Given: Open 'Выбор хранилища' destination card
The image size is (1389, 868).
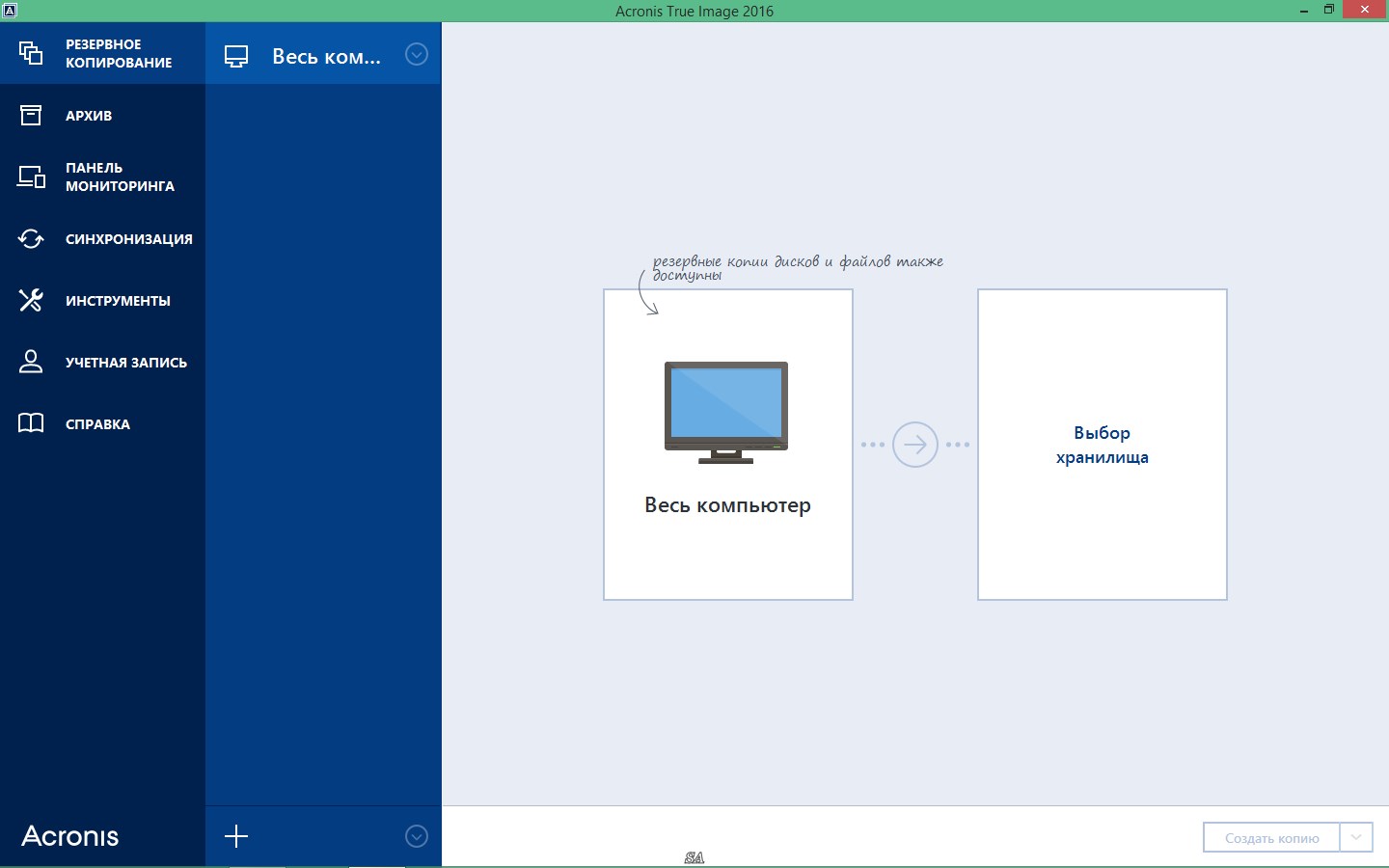Looking at the screenshot, I should pyautogui.click(x=1103, y=445).
